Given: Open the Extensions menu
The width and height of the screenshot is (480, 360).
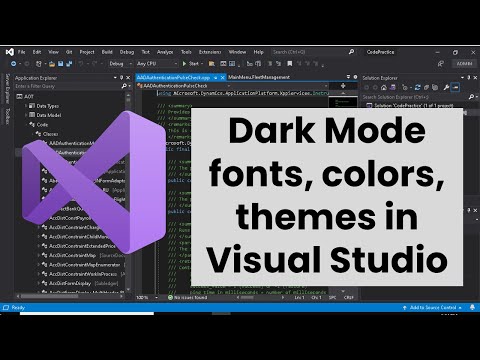Looking at the screenshot, I should pyautogui.click(x=210, y=52).
